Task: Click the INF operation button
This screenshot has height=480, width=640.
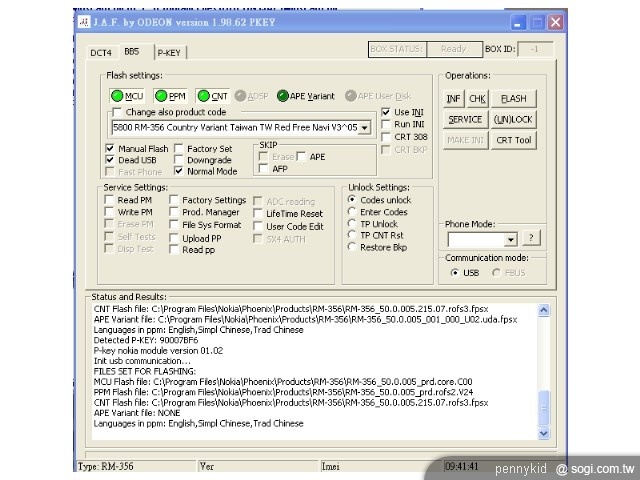Action: [x=453, y=99]
